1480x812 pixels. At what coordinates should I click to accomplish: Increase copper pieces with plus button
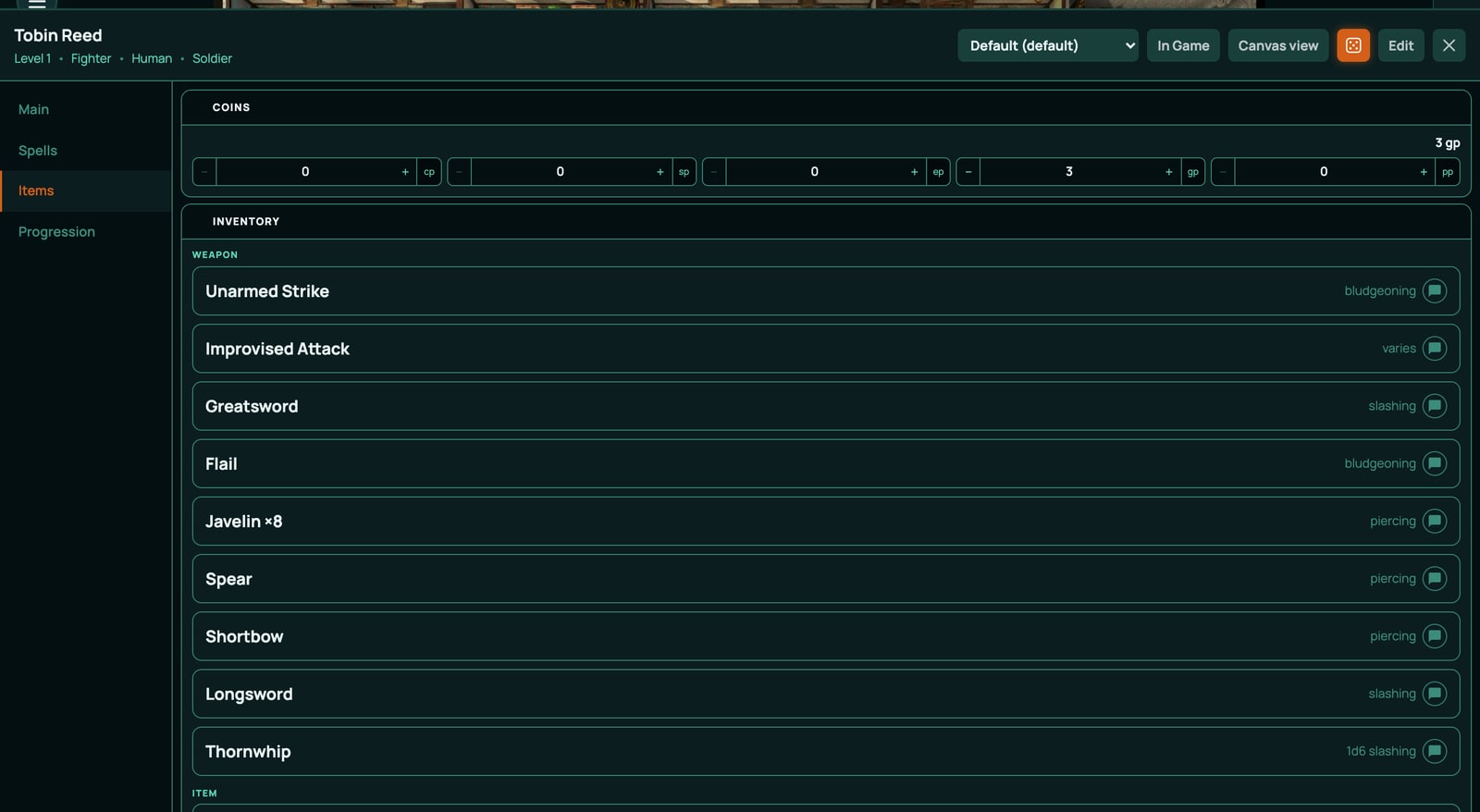click(405, 172)
